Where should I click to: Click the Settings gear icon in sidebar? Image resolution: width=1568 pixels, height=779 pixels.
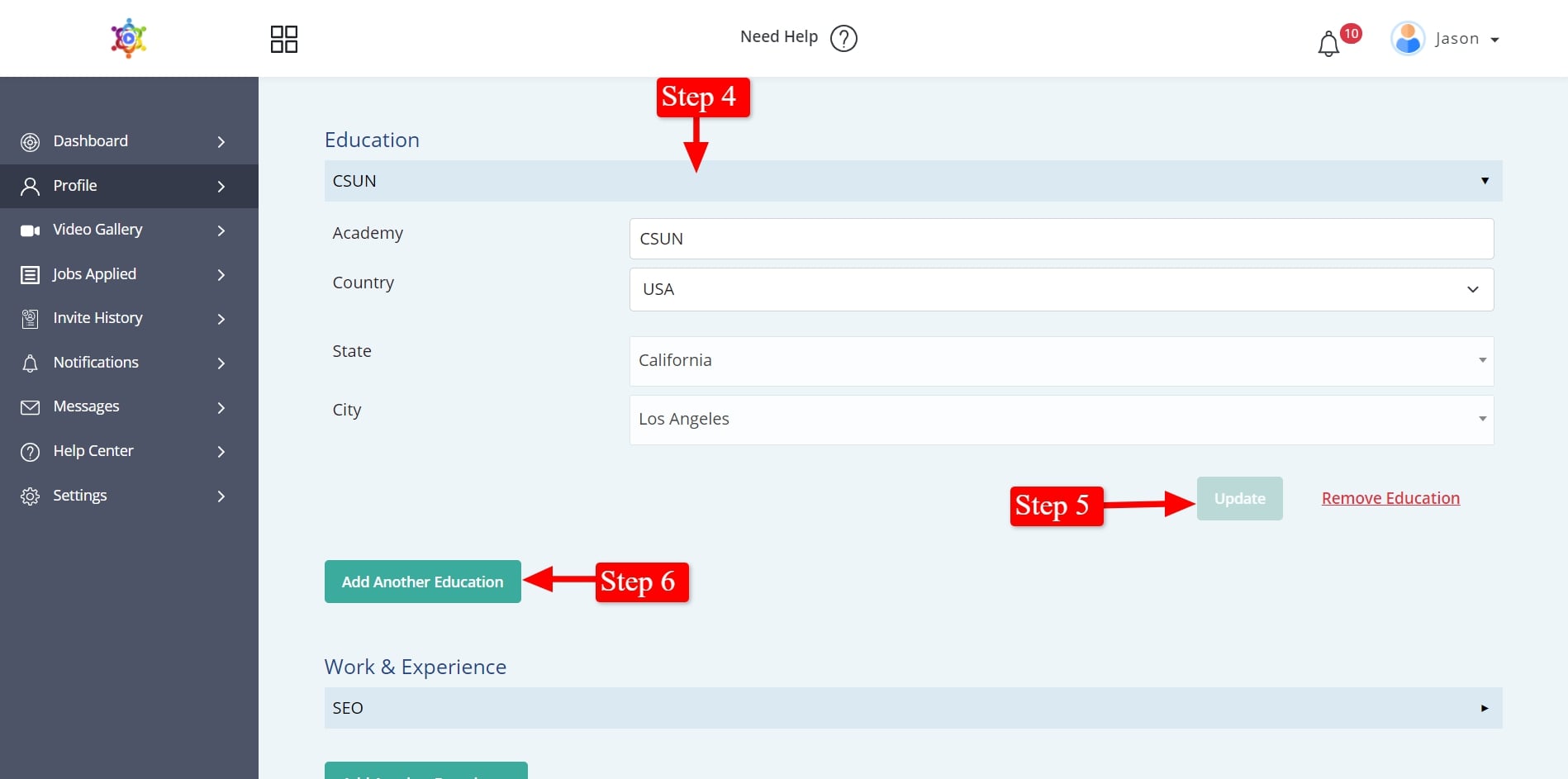pyautogui.click(x=31, y=496)
